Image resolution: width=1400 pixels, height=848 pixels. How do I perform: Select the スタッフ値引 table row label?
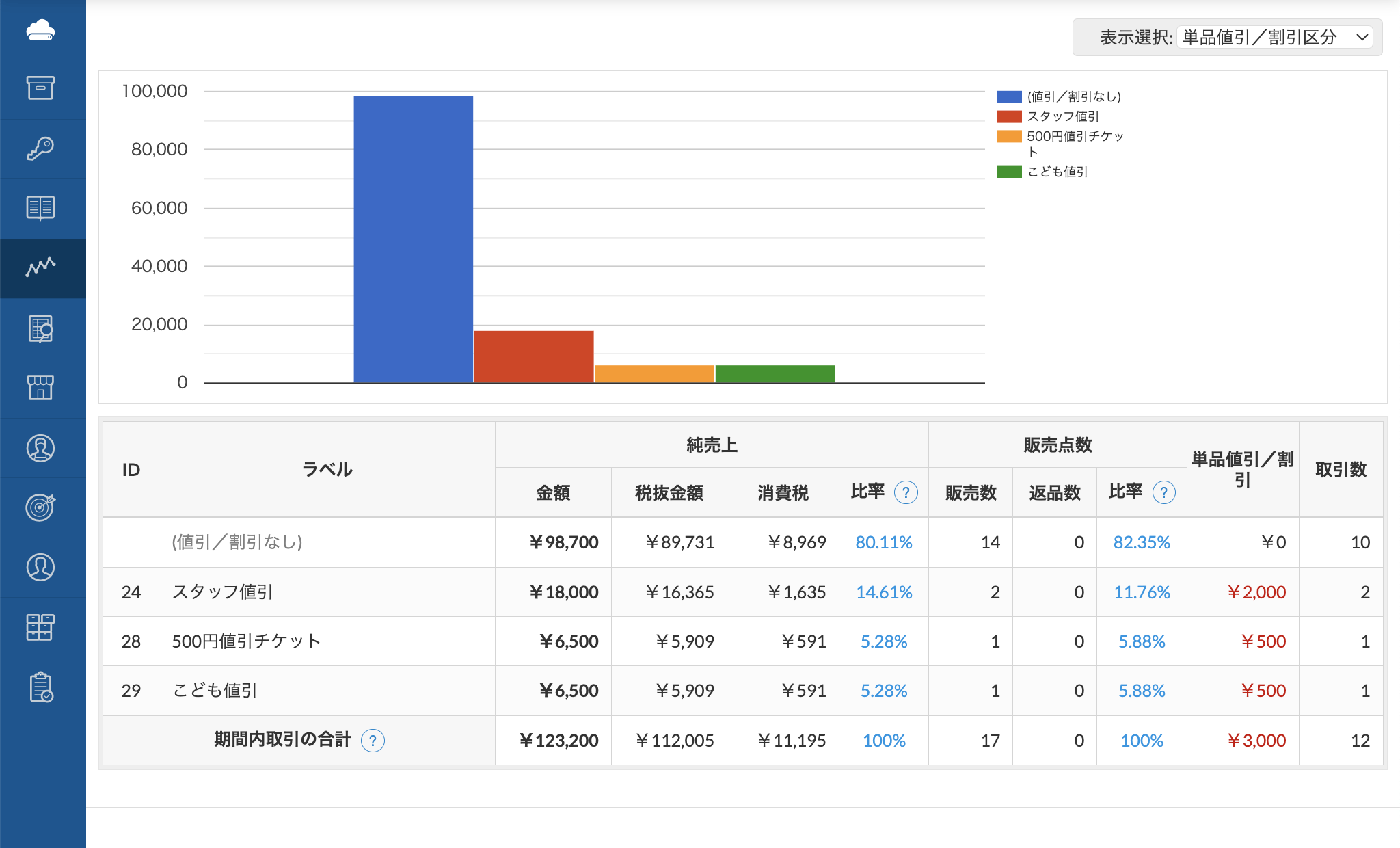tap(223, 592)
